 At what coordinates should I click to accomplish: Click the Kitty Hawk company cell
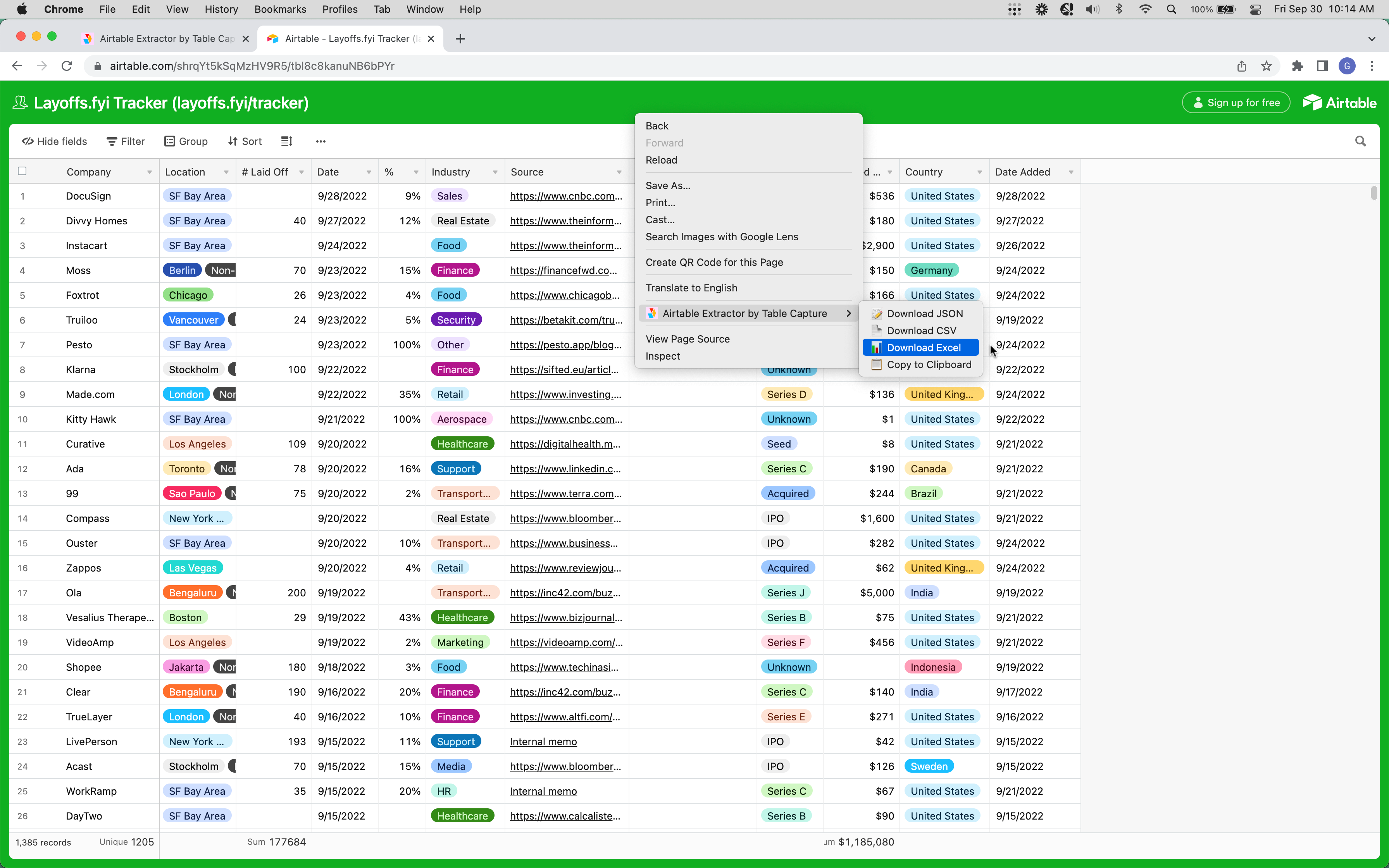pos(91,419)
